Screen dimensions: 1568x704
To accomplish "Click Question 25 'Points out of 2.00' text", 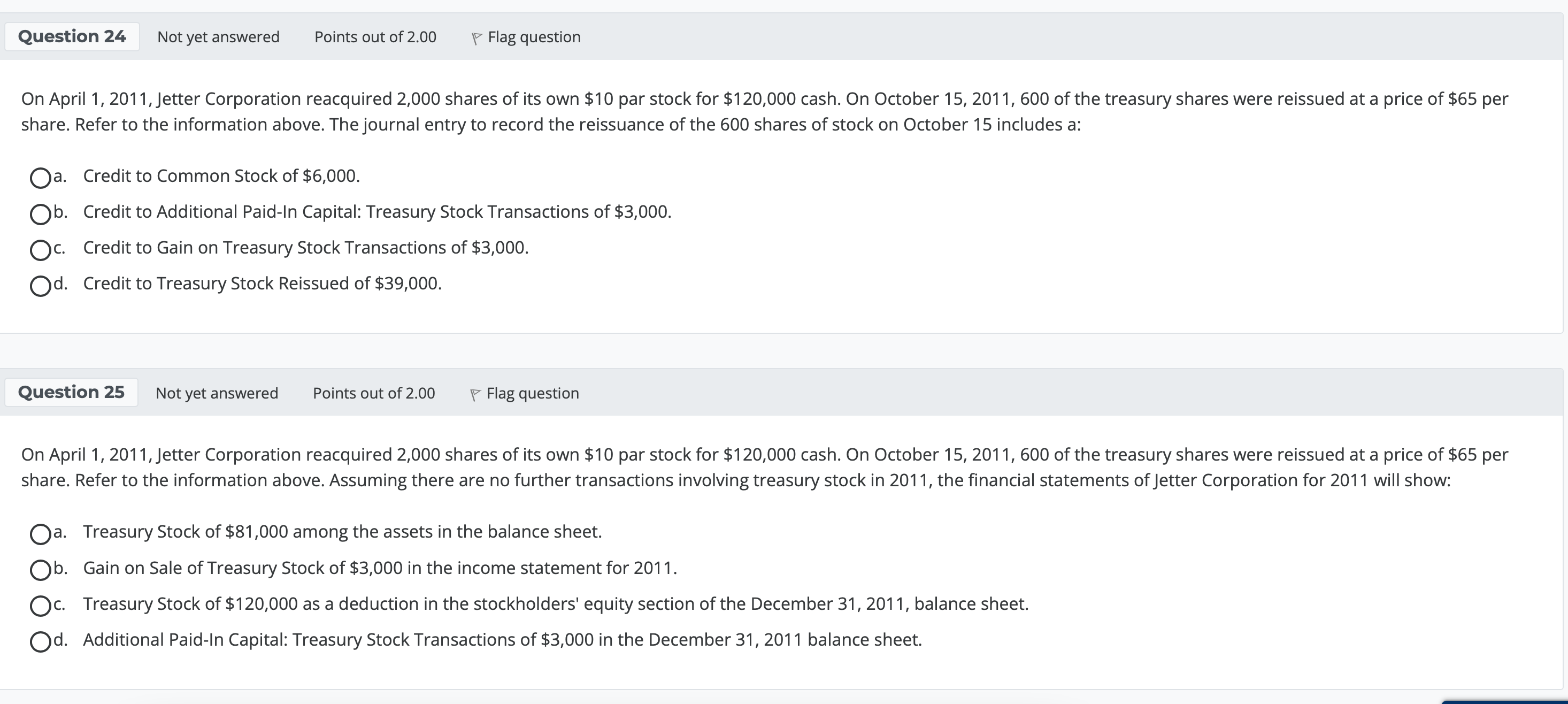I will [x=374, y=393].
